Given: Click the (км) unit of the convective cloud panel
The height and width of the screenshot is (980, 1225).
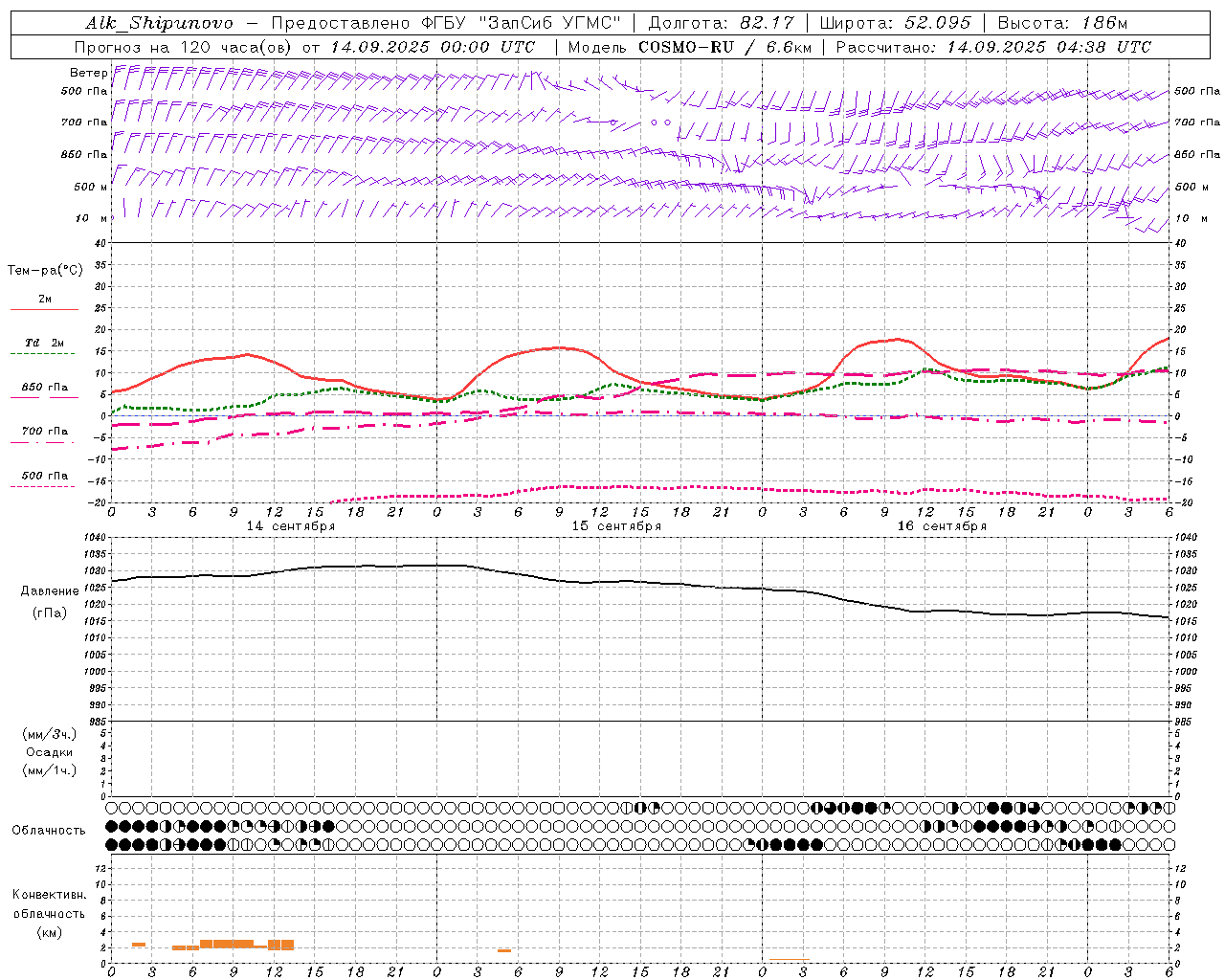Looking at the screenshot, I should click(x=49, y=932).
